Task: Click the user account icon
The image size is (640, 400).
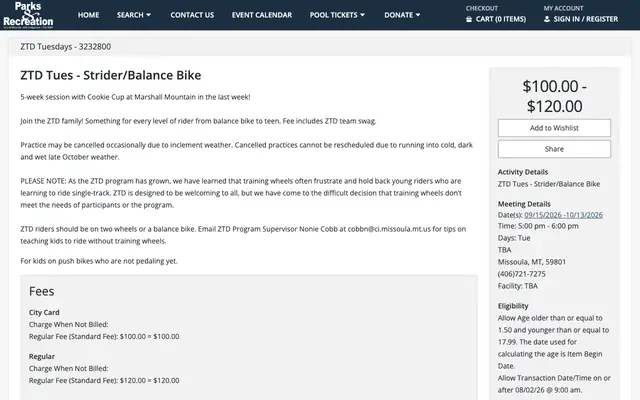Action: pos(547,19)
